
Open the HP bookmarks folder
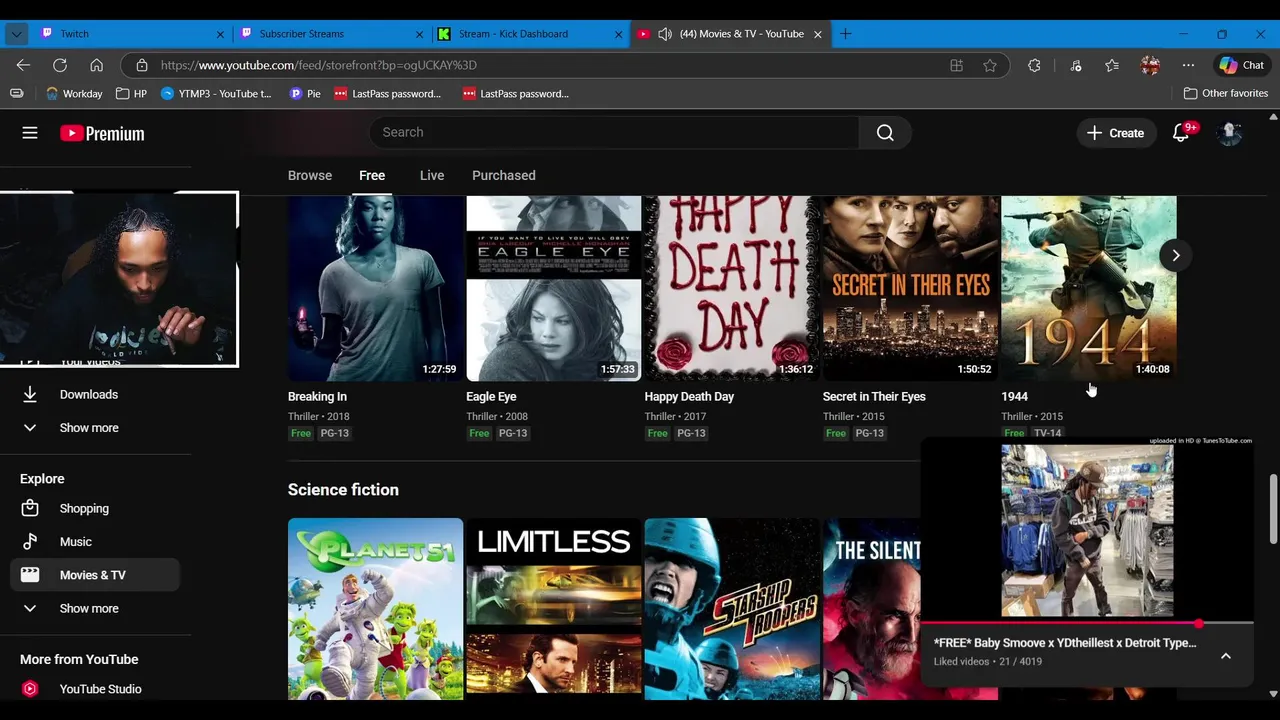(131, 93)
